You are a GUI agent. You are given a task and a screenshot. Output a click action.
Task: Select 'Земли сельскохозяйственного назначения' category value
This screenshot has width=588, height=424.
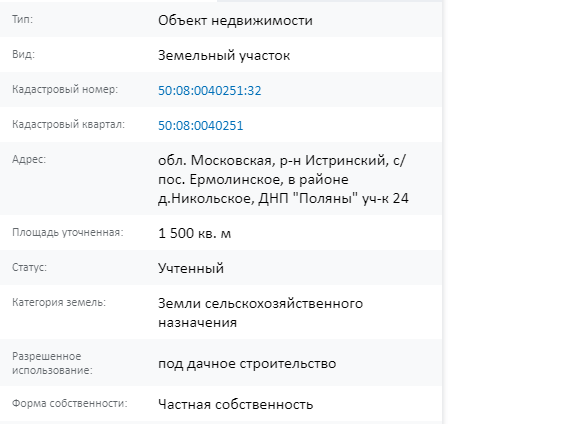(x=260, y=313)
